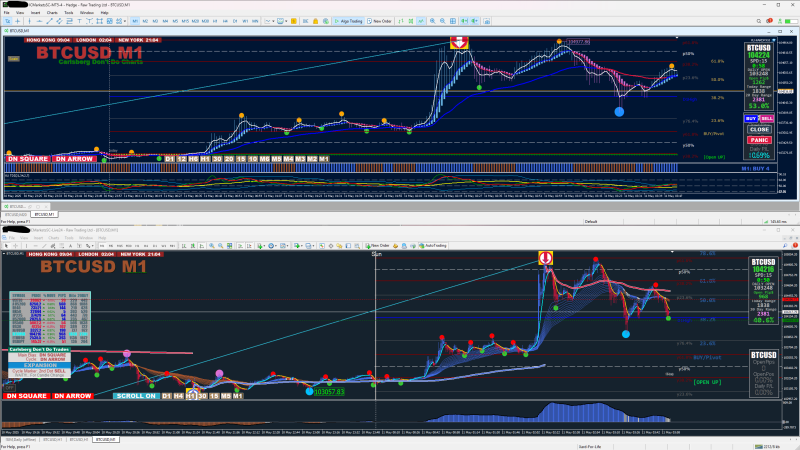Click the 103057.83 price label on bottom chart

click(329, 392)
